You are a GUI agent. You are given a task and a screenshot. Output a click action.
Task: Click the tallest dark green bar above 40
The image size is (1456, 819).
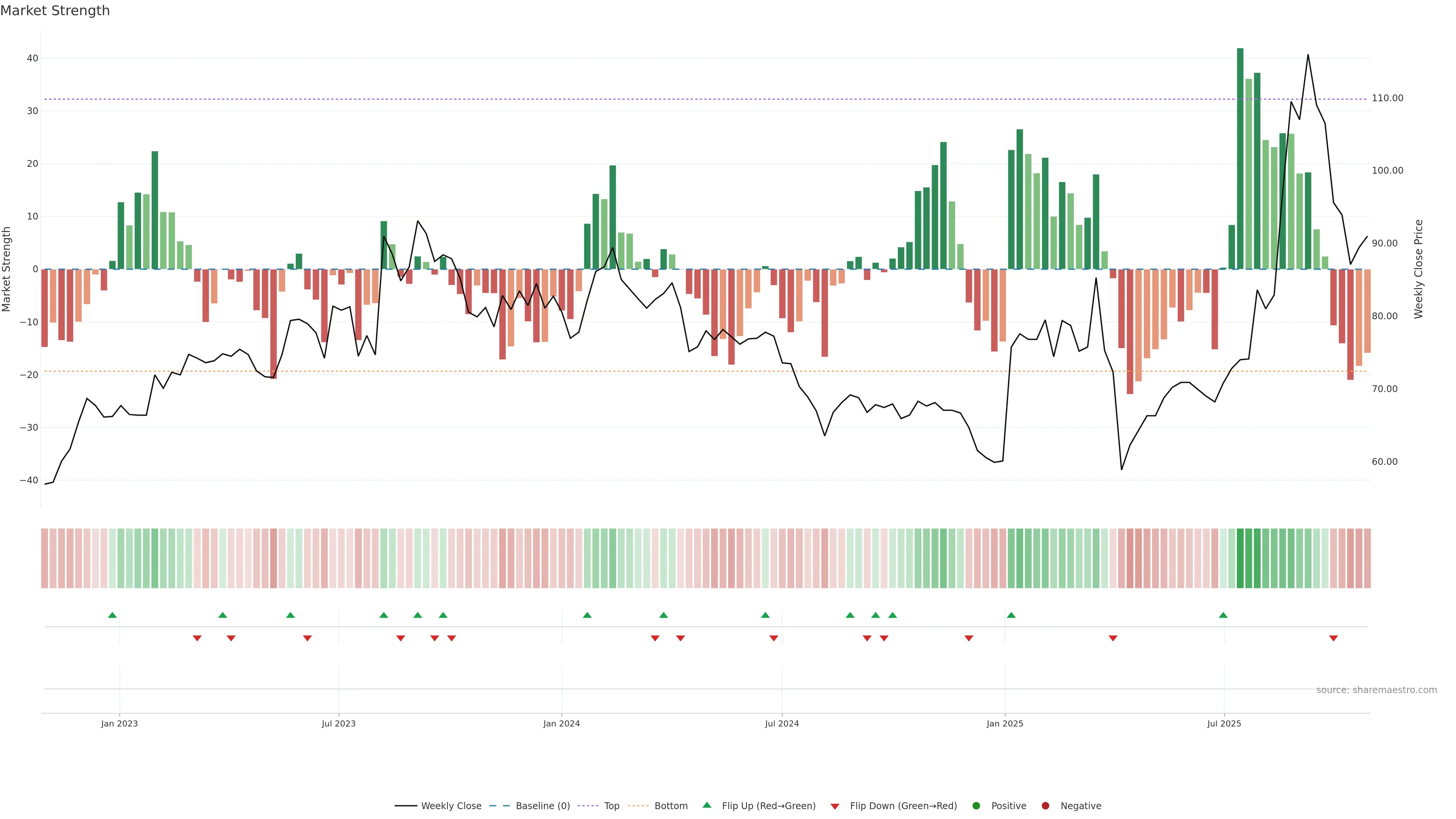coord(1240,158)
